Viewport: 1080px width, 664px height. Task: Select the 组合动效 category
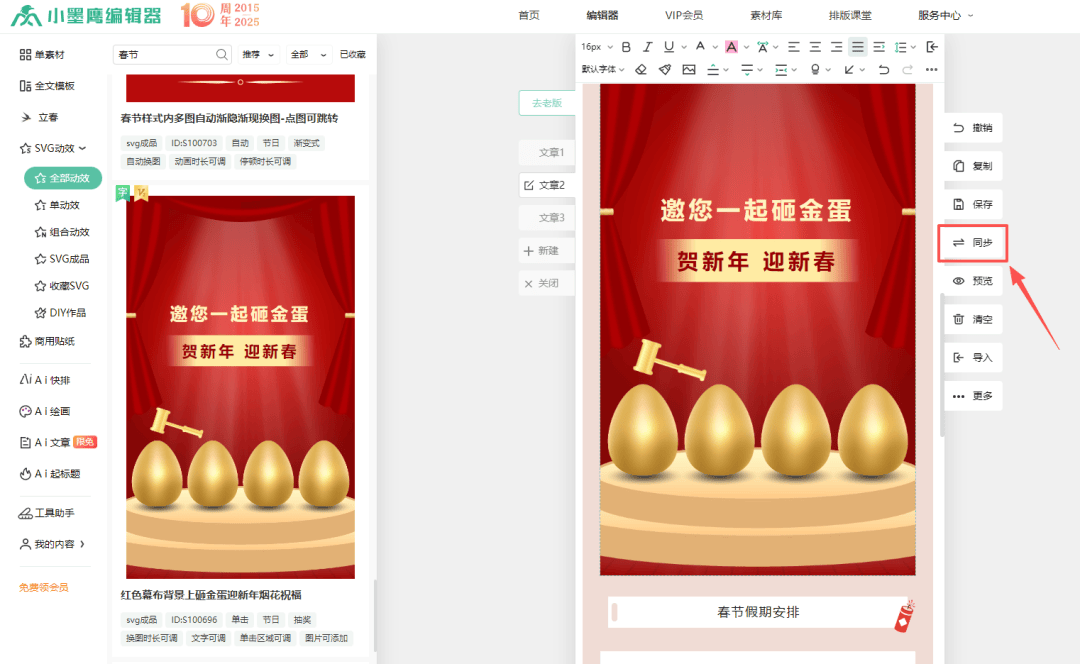pyautogui.click(x=68, y=232)
